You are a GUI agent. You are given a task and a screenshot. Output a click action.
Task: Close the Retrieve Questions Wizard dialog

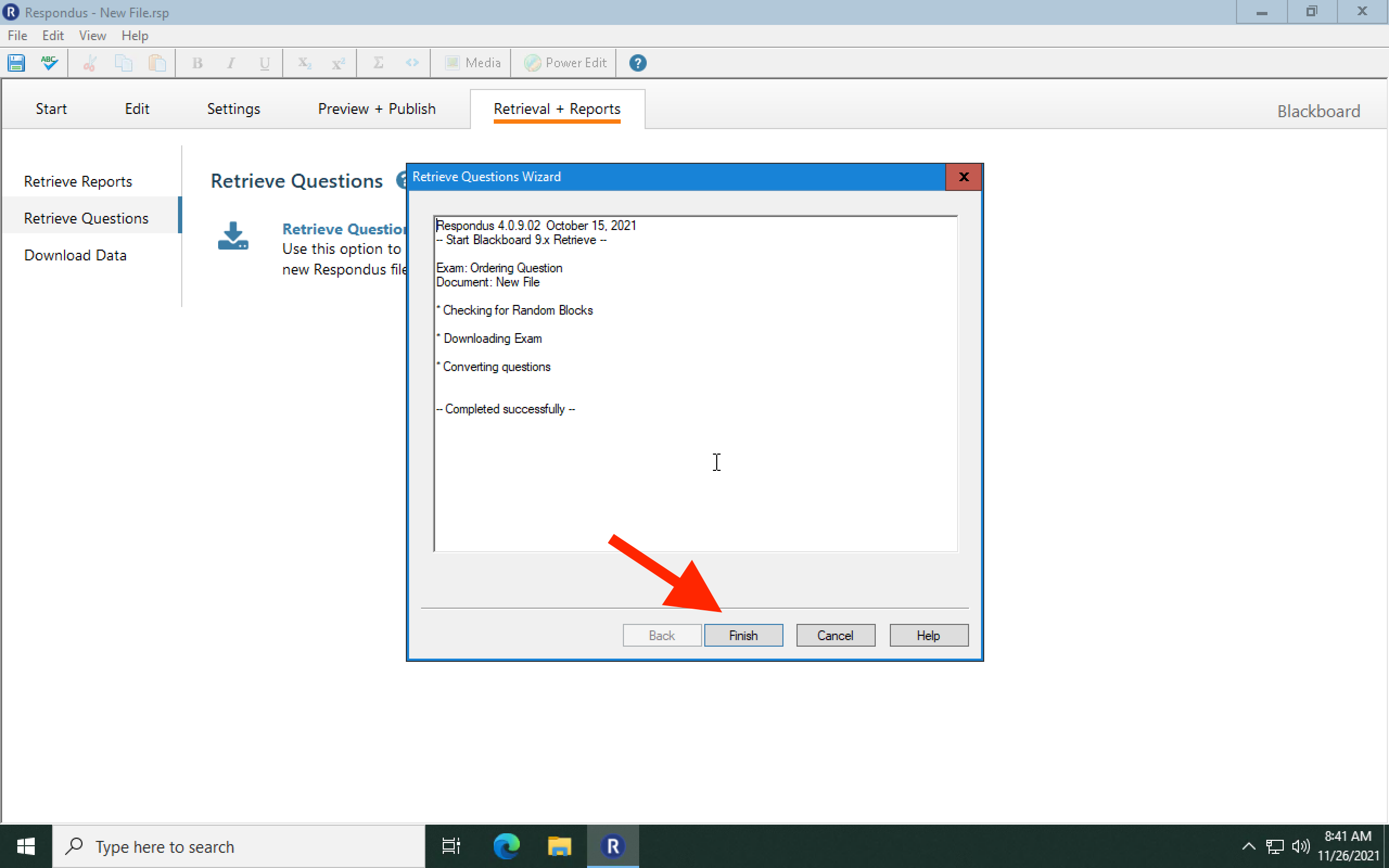tap(964, 177)
